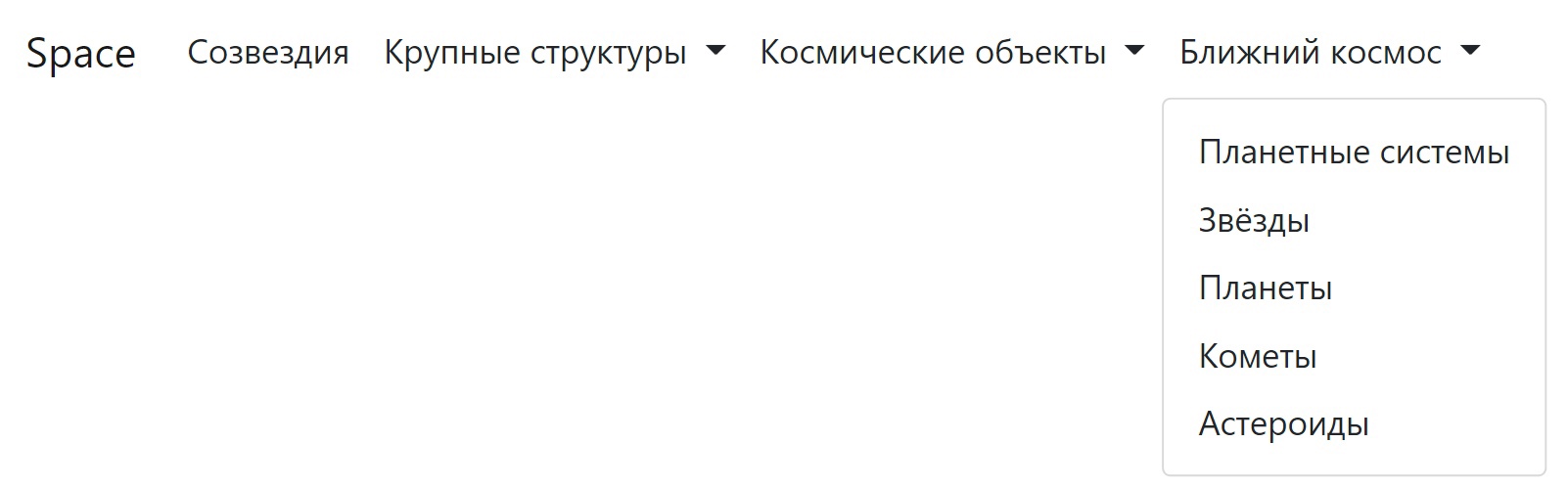Click the caret arrow beside Космические объекты
The image size is (1568, 487).
pyautogui.click(x=1134, y=51)
